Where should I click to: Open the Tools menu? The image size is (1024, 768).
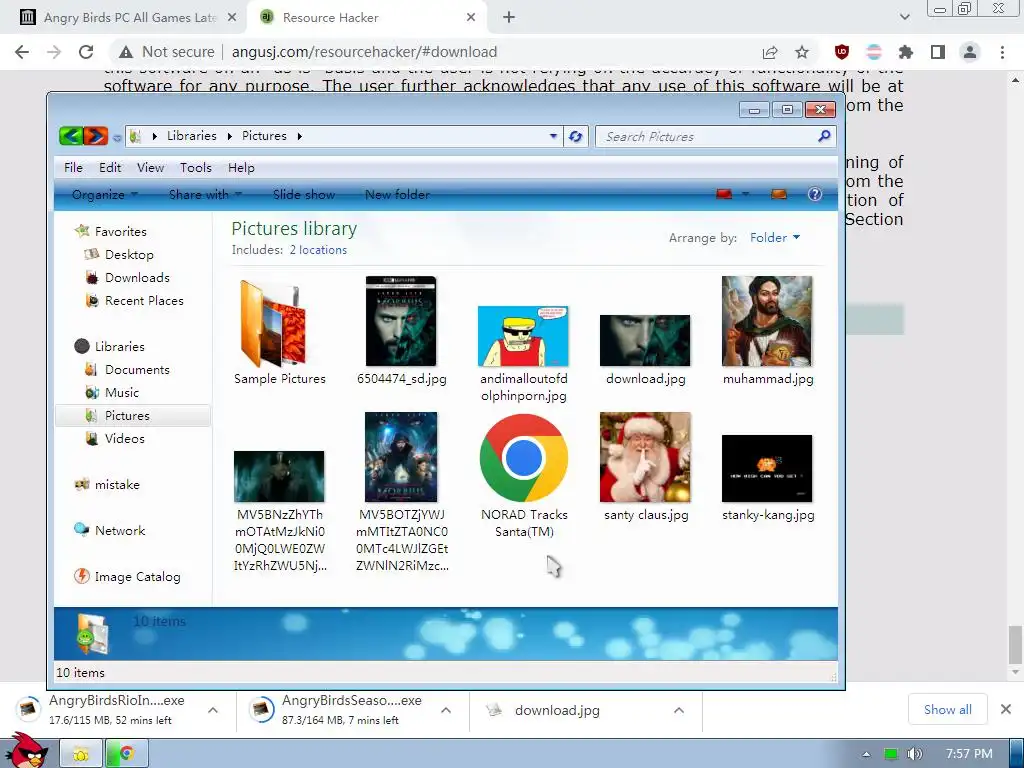tap(196, 168)
